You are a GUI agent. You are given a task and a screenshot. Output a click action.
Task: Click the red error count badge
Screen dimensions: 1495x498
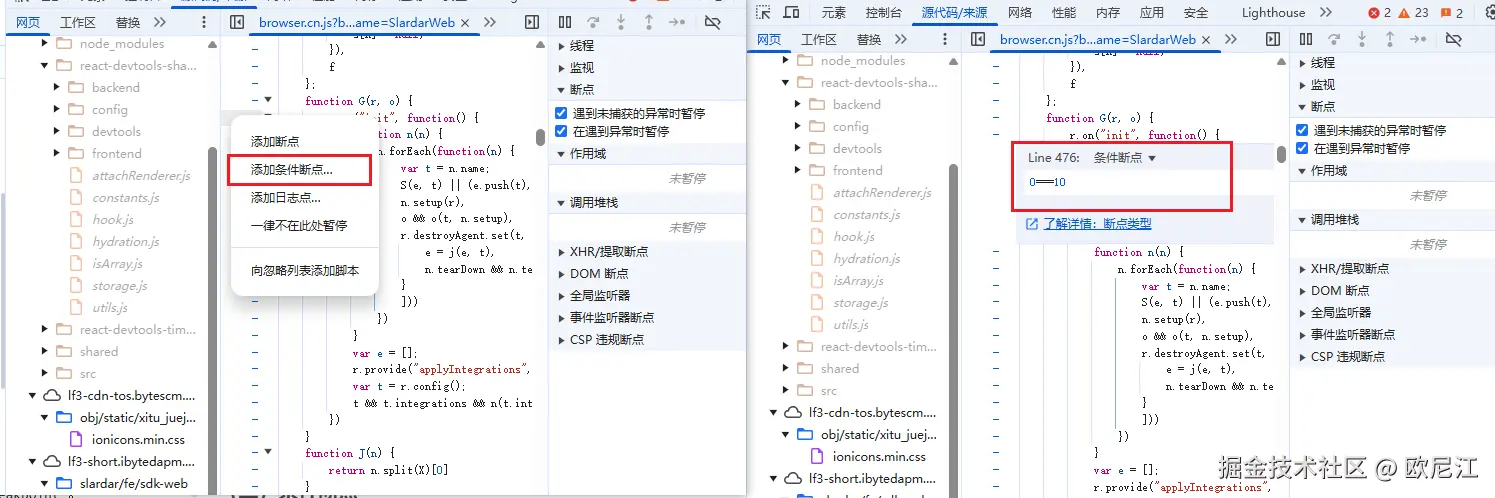(x=1378, y=13)
